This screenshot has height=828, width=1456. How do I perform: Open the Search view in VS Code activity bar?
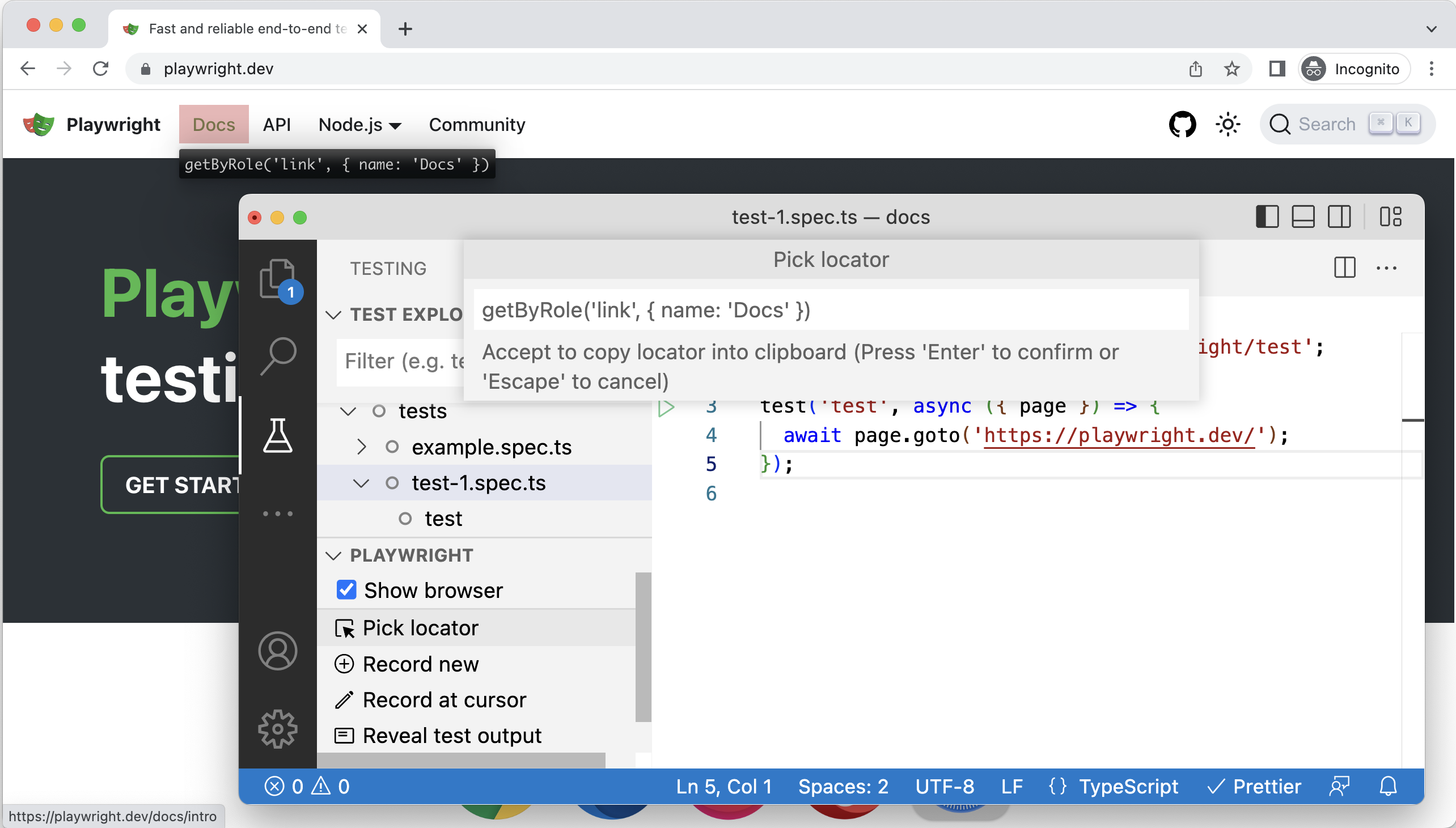tap(278, 356)
